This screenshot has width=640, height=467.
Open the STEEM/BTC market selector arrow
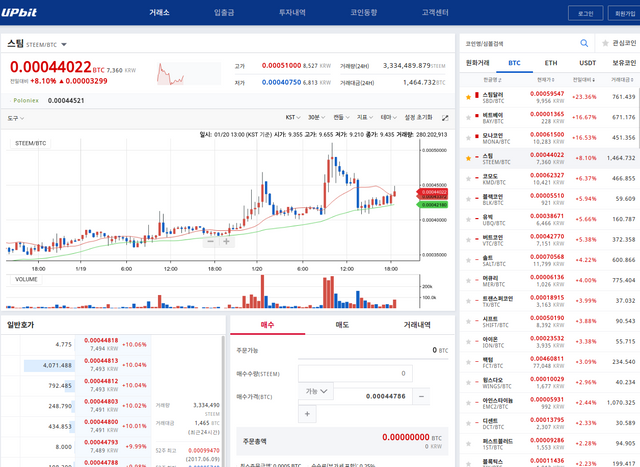tap(64, 44)
